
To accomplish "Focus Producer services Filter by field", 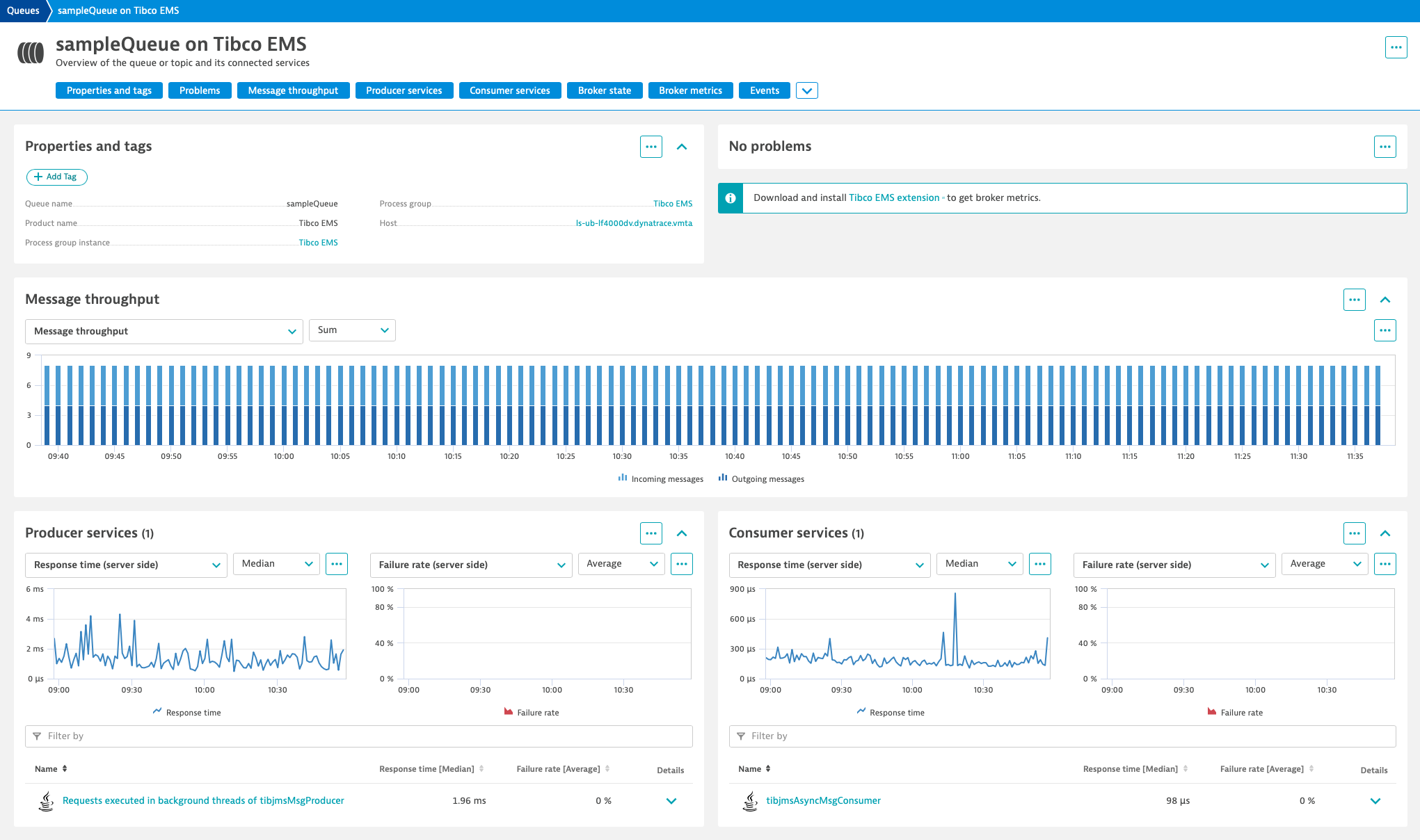I will (x=359, y=736).
